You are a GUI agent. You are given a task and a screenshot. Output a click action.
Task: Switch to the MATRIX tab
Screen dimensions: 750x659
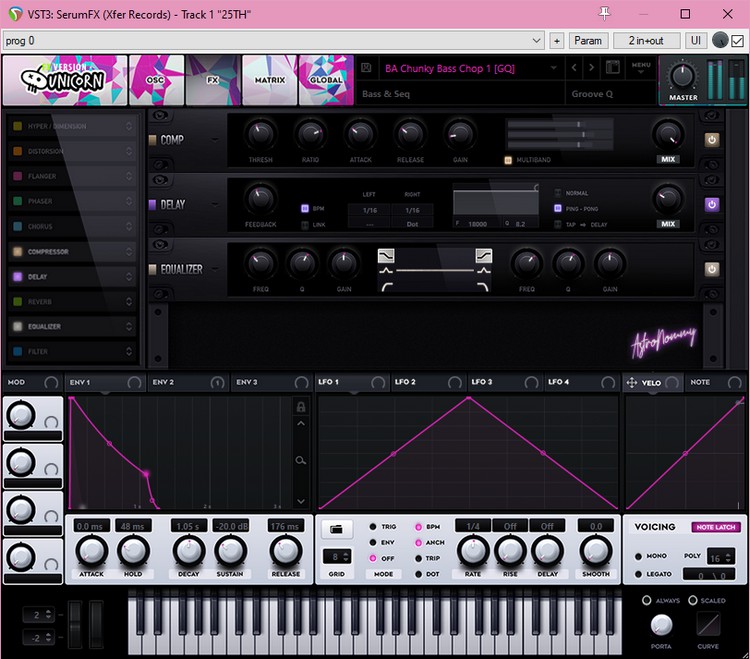point(269,80)
